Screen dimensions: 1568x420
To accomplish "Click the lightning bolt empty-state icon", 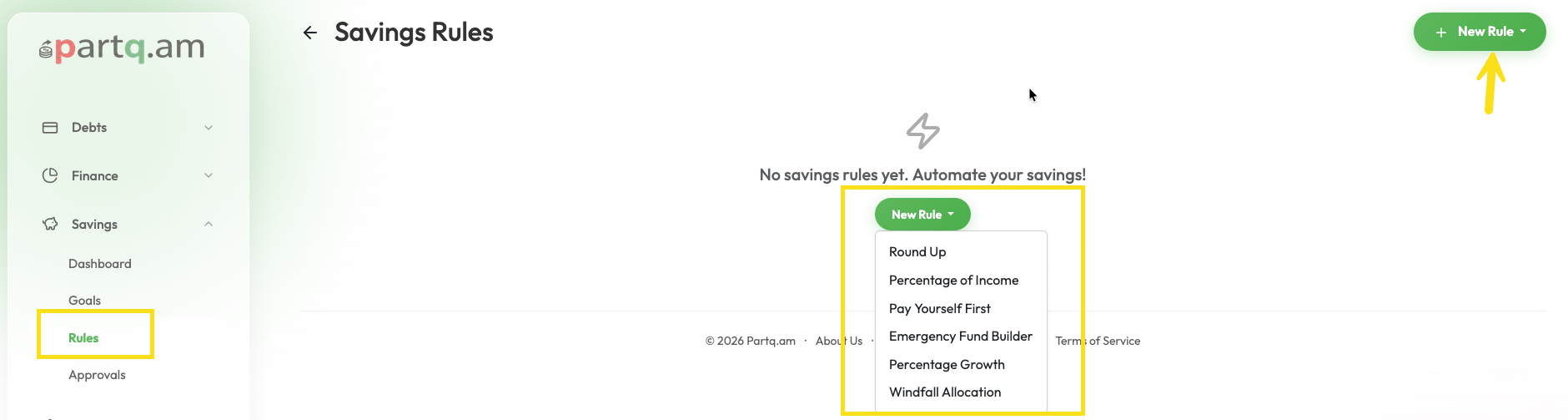I will (922, 131).
